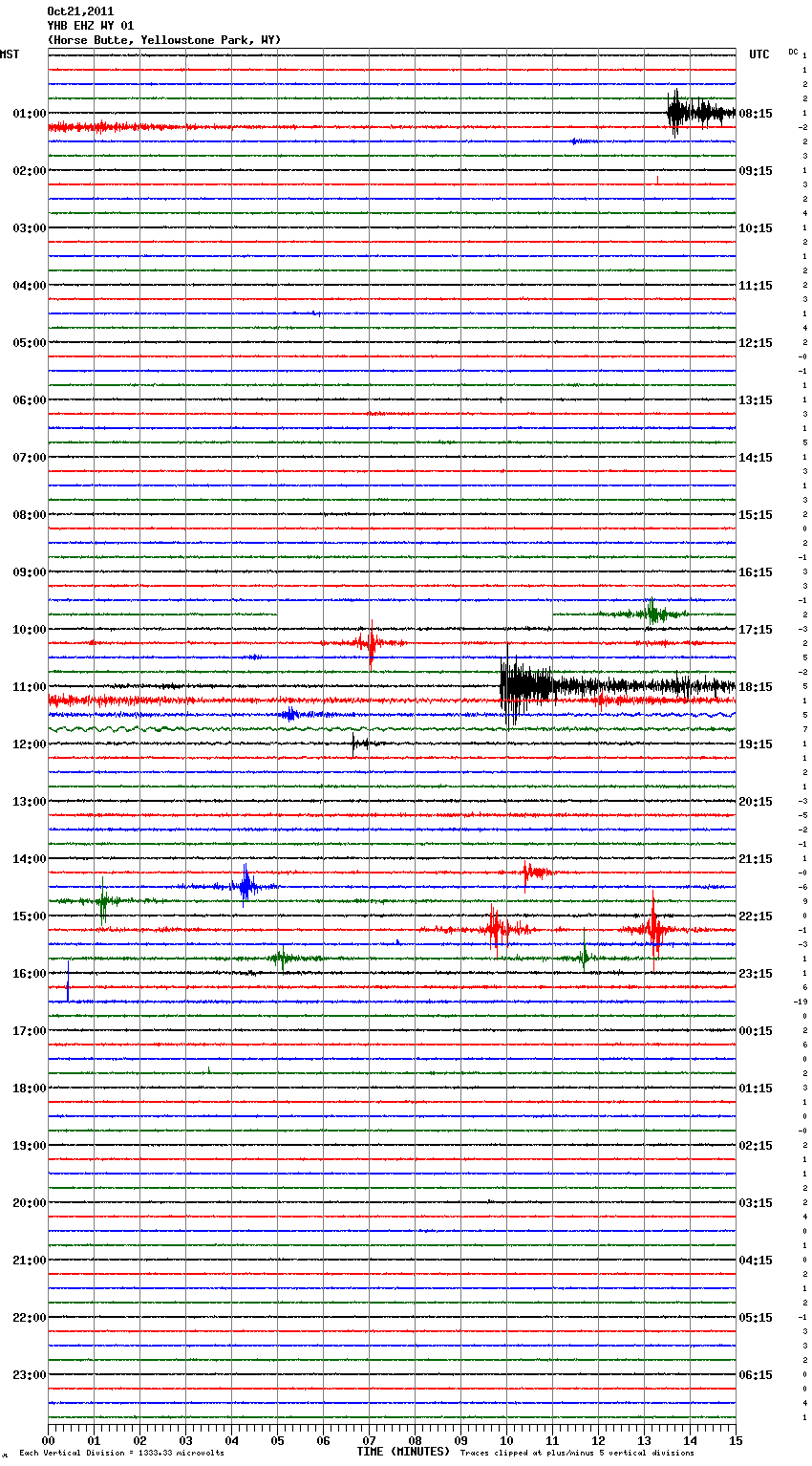Click the red event on the 10:15 MST trace
Viewport: 812px width, 1466px height.
371,643
